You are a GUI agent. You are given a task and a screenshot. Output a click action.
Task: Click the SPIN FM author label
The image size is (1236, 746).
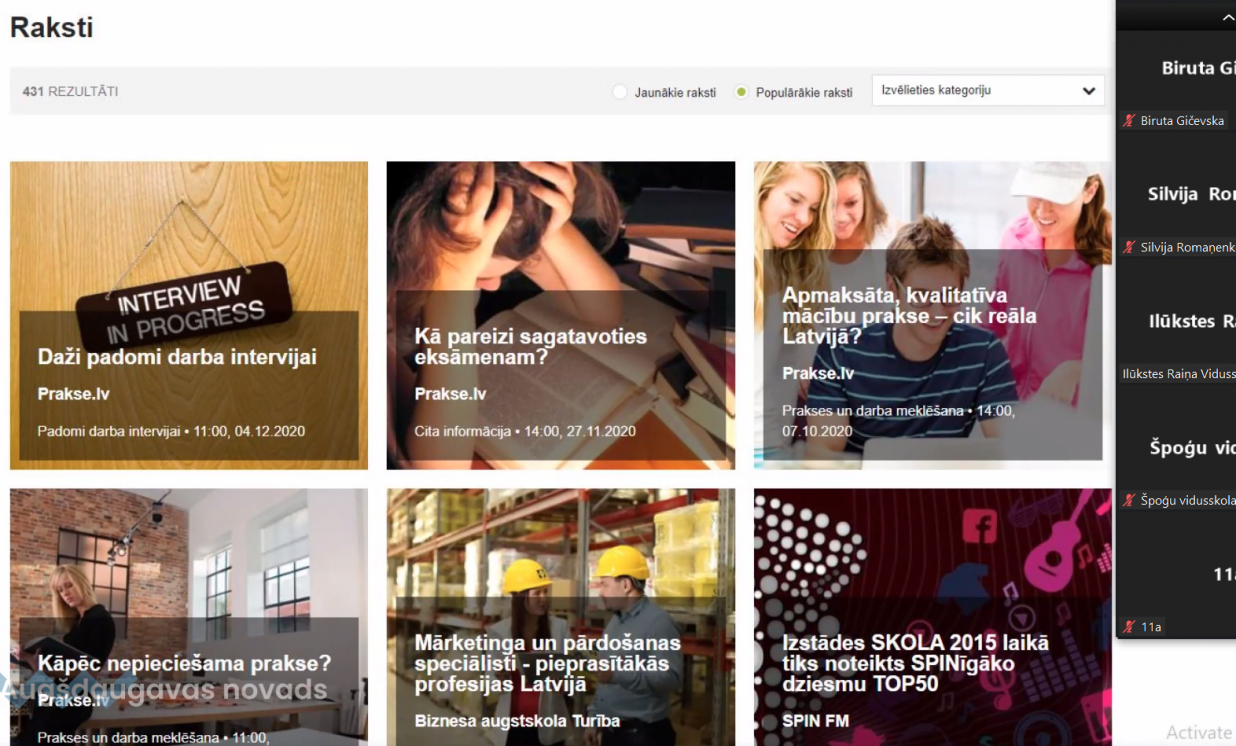(x=815, y=721)
